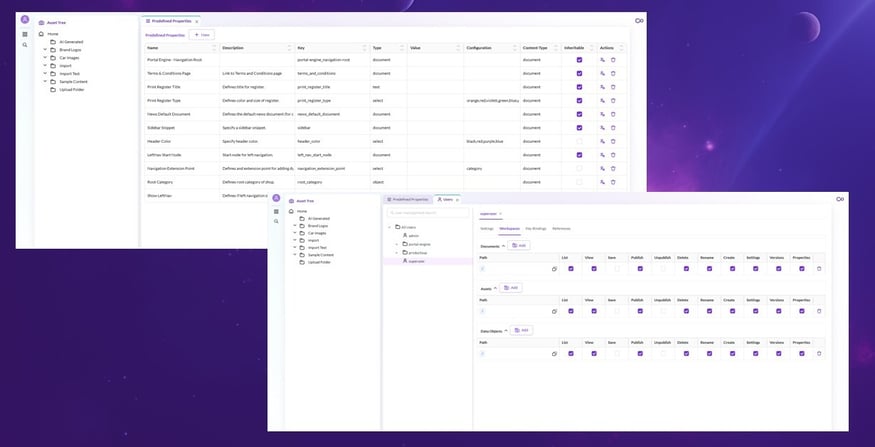
Task: Click the New button above properties table
Action: pyautogui.click(x=202, y=34)
